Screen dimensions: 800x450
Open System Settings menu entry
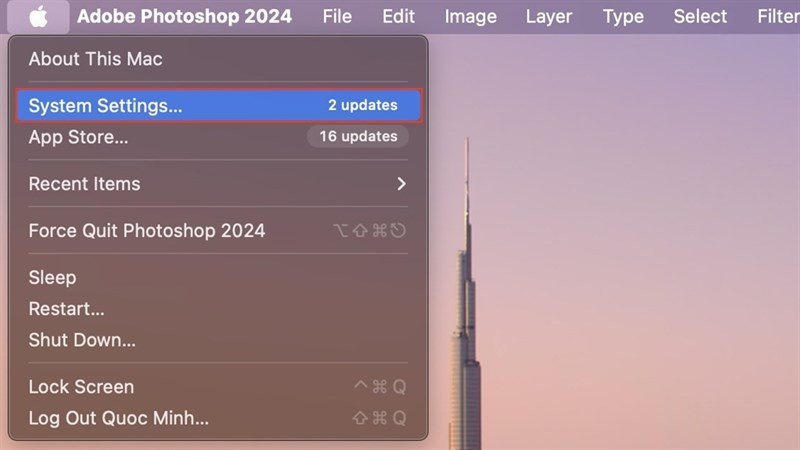pyautogui.click(x=218, y=106)
